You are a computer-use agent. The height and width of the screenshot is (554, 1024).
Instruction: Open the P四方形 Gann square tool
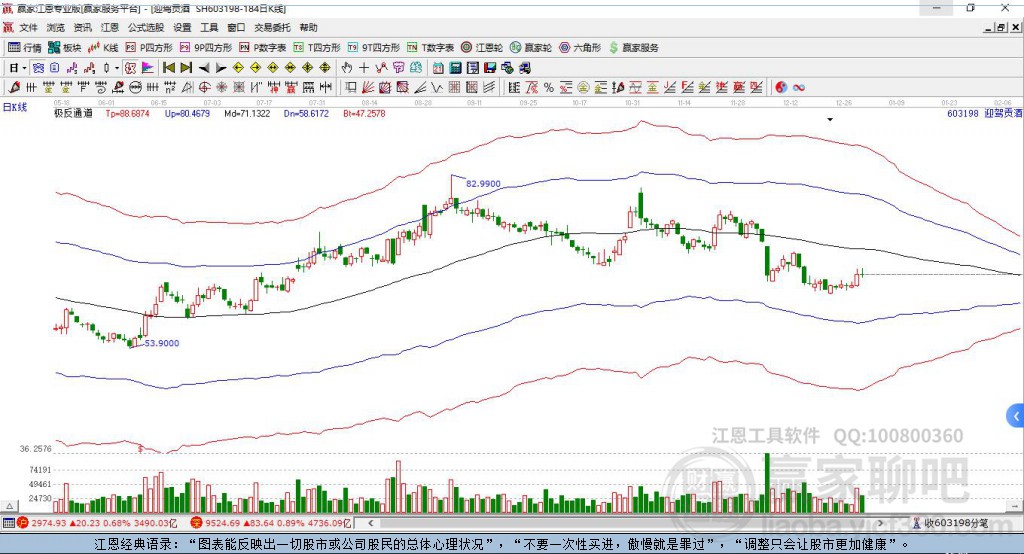(149, 48)
